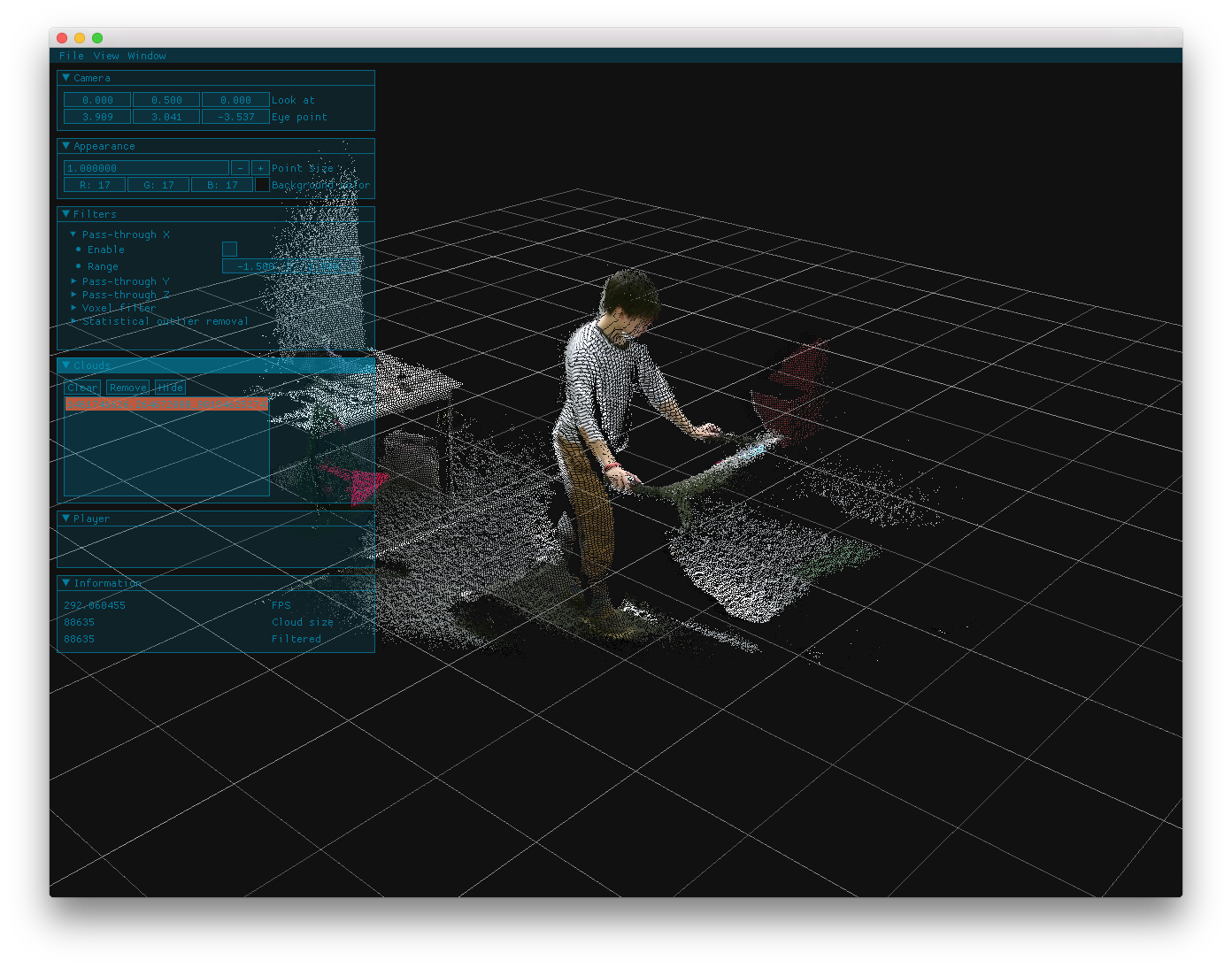Image resolution: width=1232 pixels, height=968 pixels.
Task: Click Range minimum field -1.500
Action: (256, 266)
